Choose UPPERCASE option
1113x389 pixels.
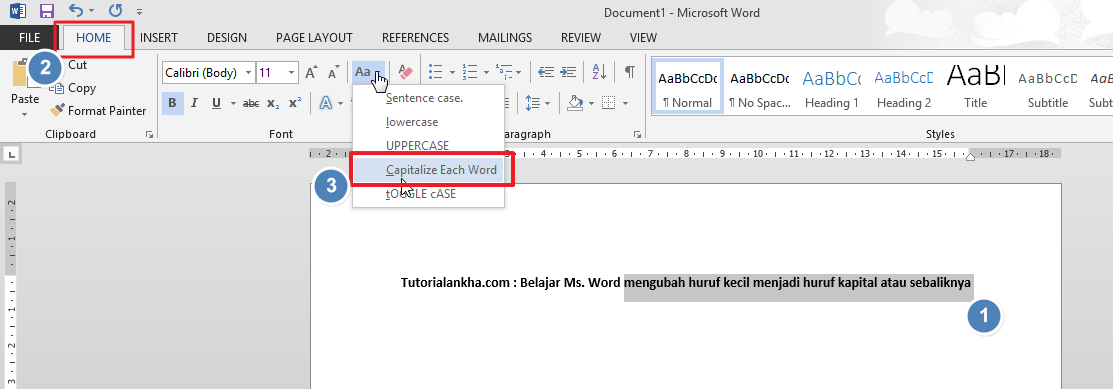click(428, 146)
